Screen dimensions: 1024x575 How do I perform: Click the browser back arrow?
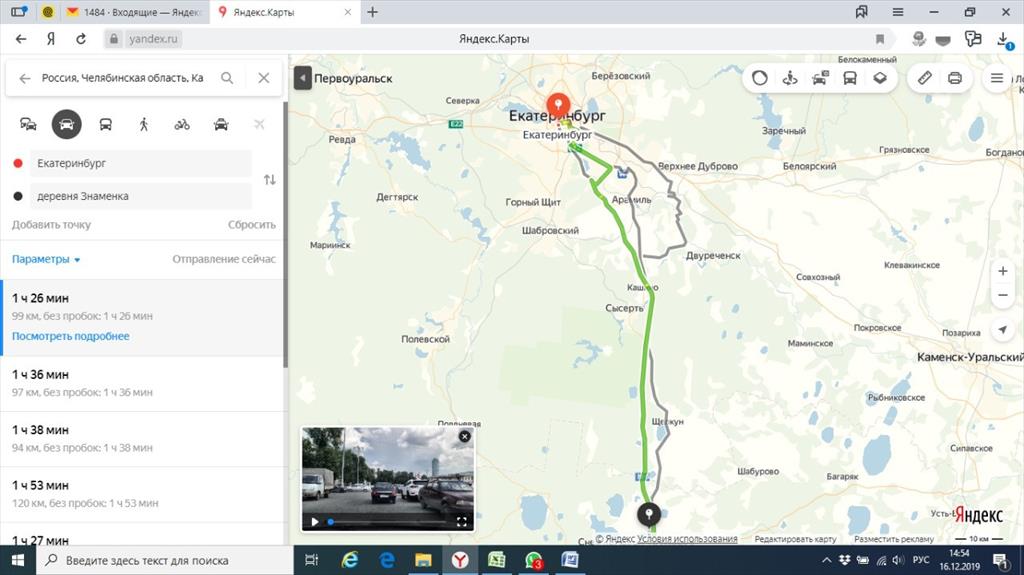[21, 39]
